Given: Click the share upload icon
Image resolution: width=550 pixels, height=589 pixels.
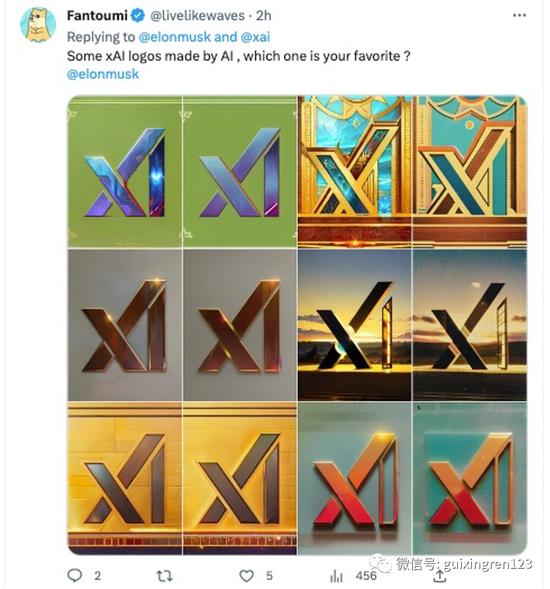Looking at the screenshot, I should click(439, 576).
